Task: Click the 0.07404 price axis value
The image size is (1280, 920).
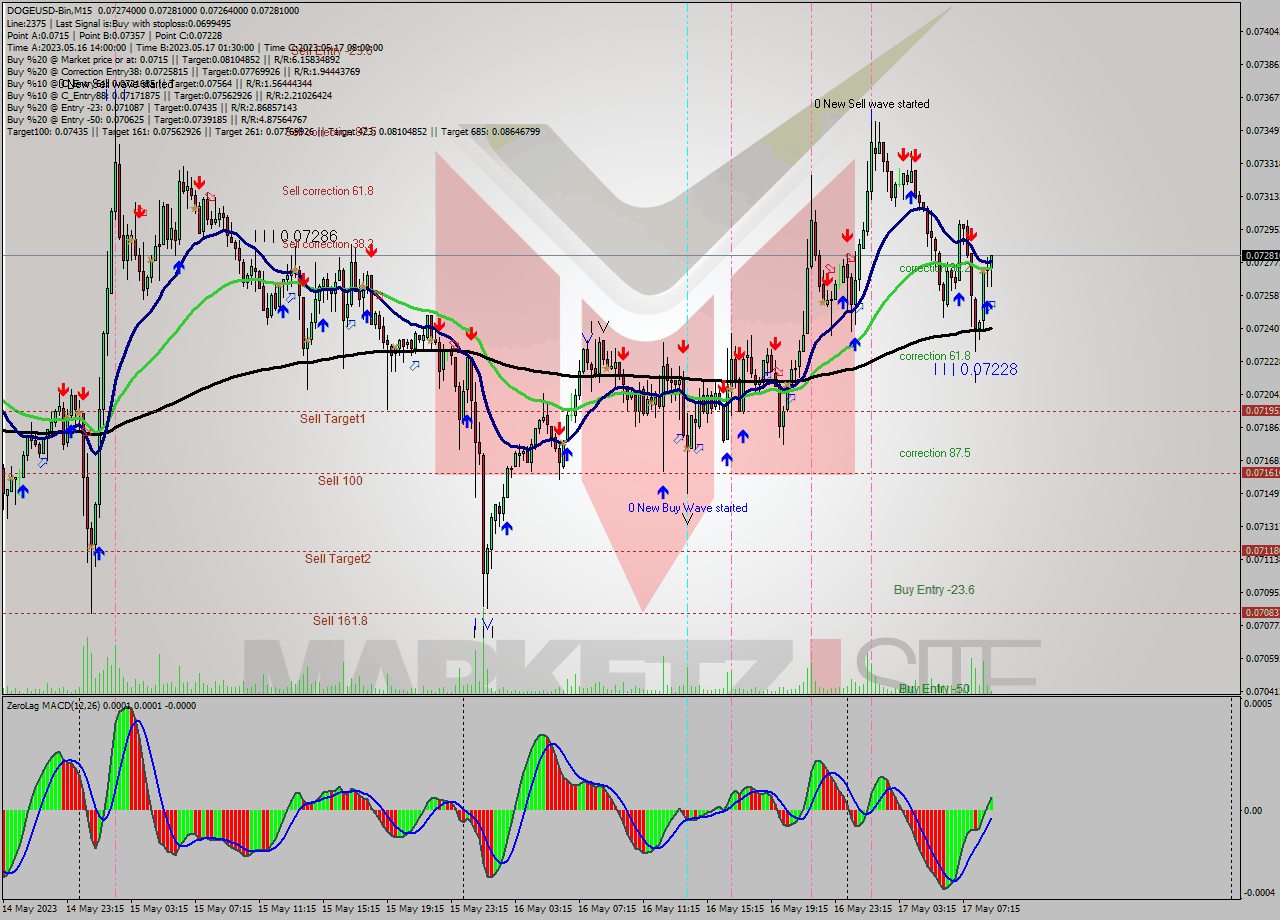Action: click(x=1262, y=31)
